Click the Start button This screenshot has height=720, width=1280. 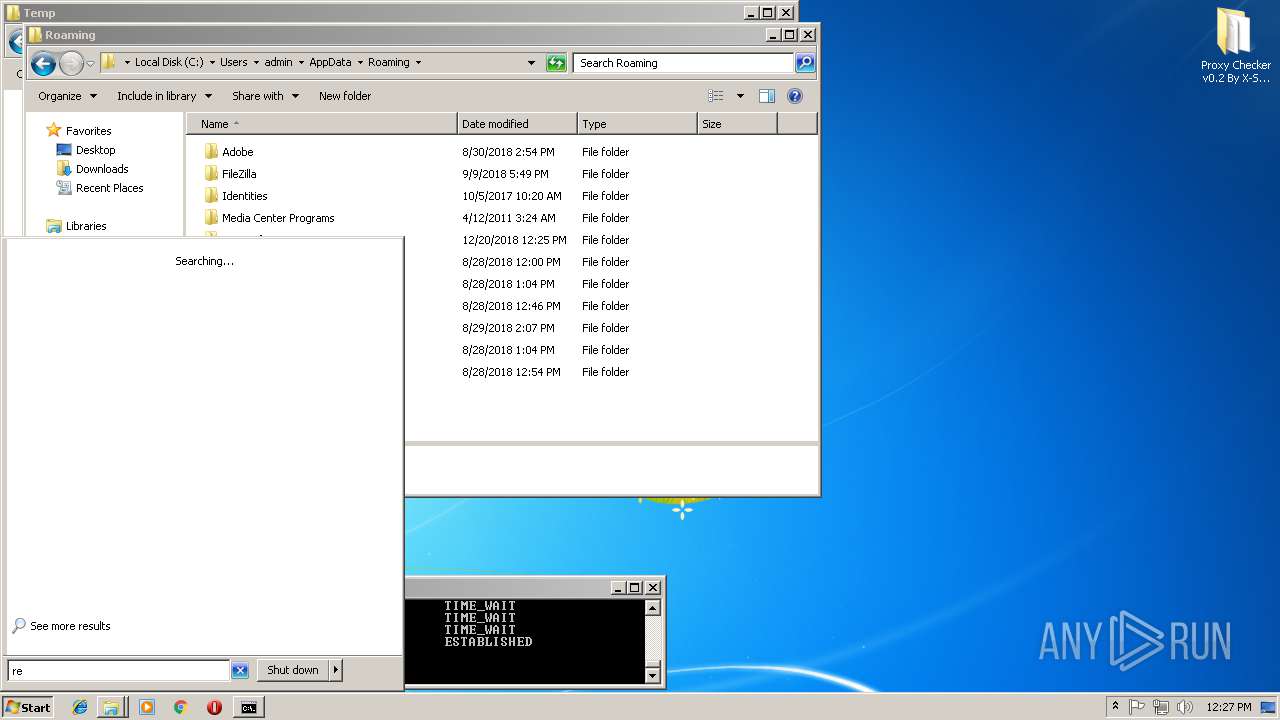pos(28,707)
